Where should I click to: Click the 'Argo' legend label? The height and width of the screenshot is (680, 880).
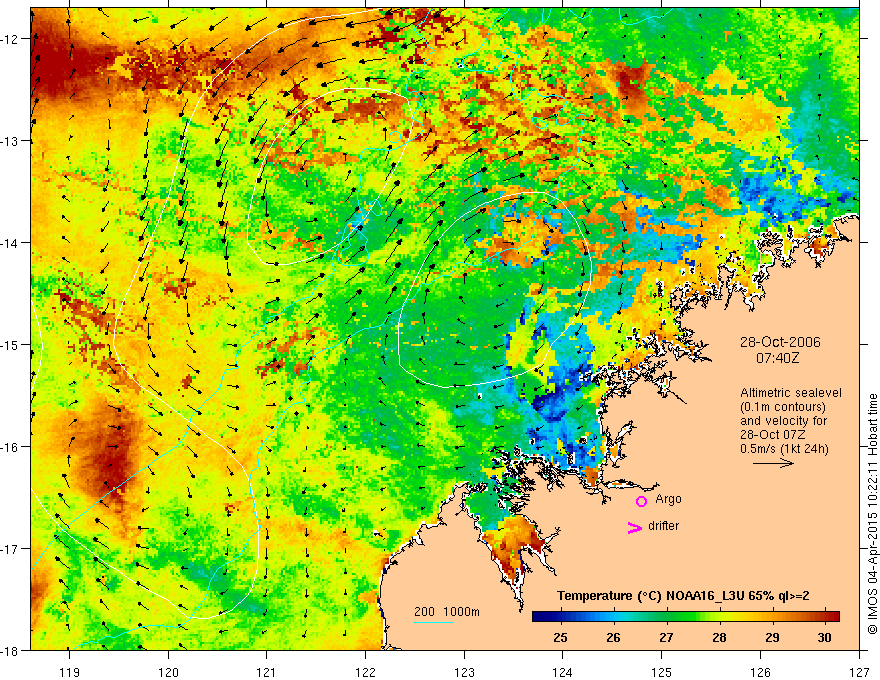[x=668, y=499]
